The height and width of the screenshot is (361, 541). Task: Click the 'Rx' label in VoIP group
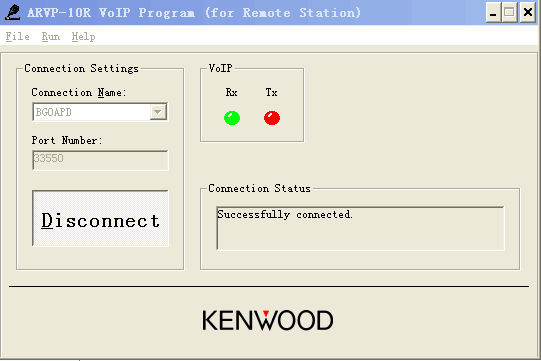click(231, 92)
